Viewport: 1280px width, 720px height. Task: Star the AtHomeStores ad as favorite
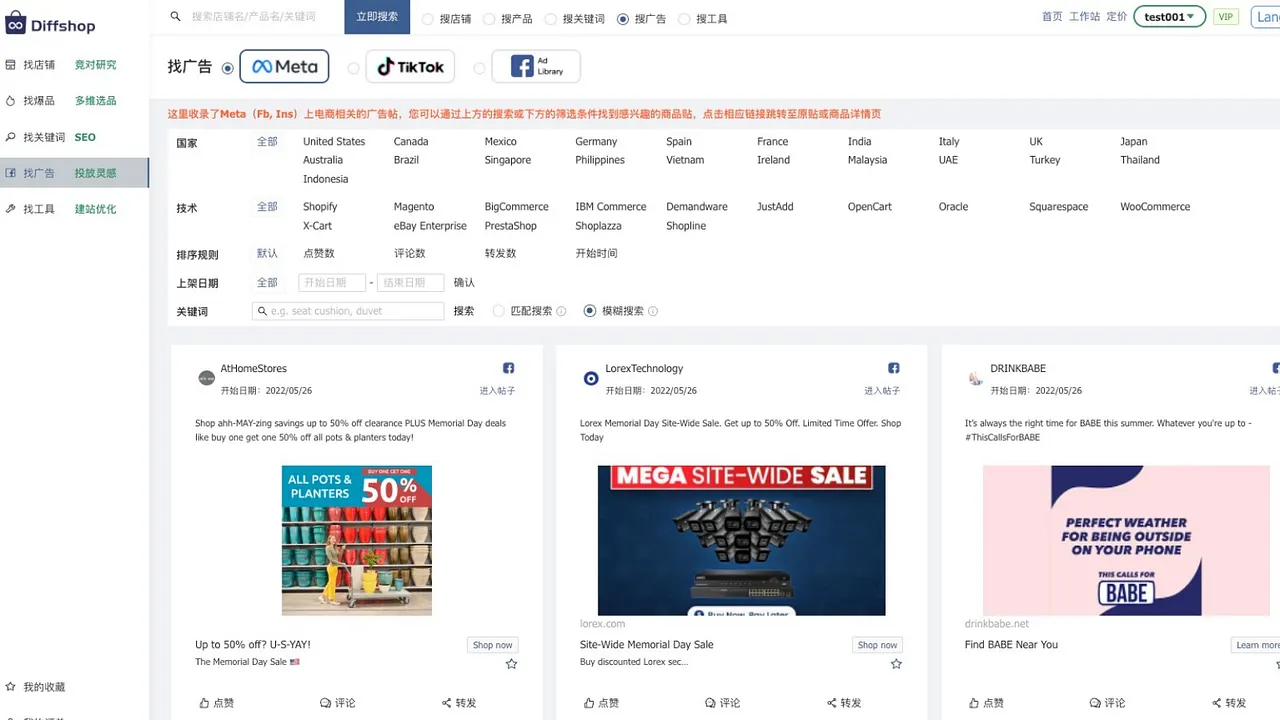click(511, 664)
